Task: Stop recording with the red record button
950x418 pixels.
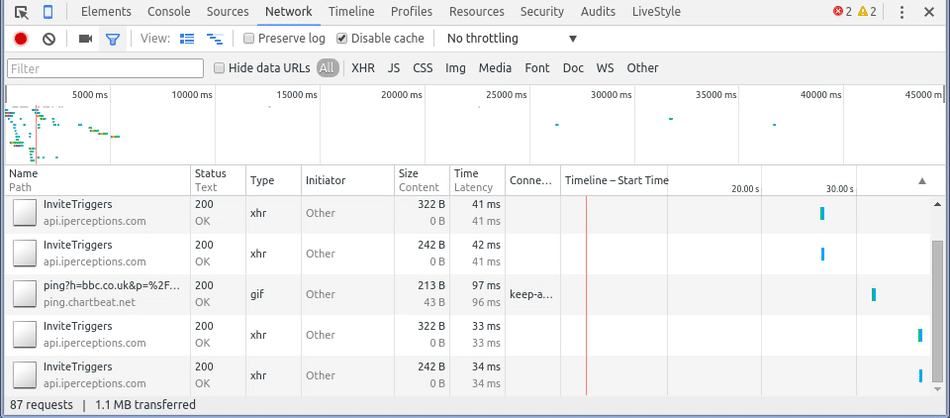Action: point(21,39)
